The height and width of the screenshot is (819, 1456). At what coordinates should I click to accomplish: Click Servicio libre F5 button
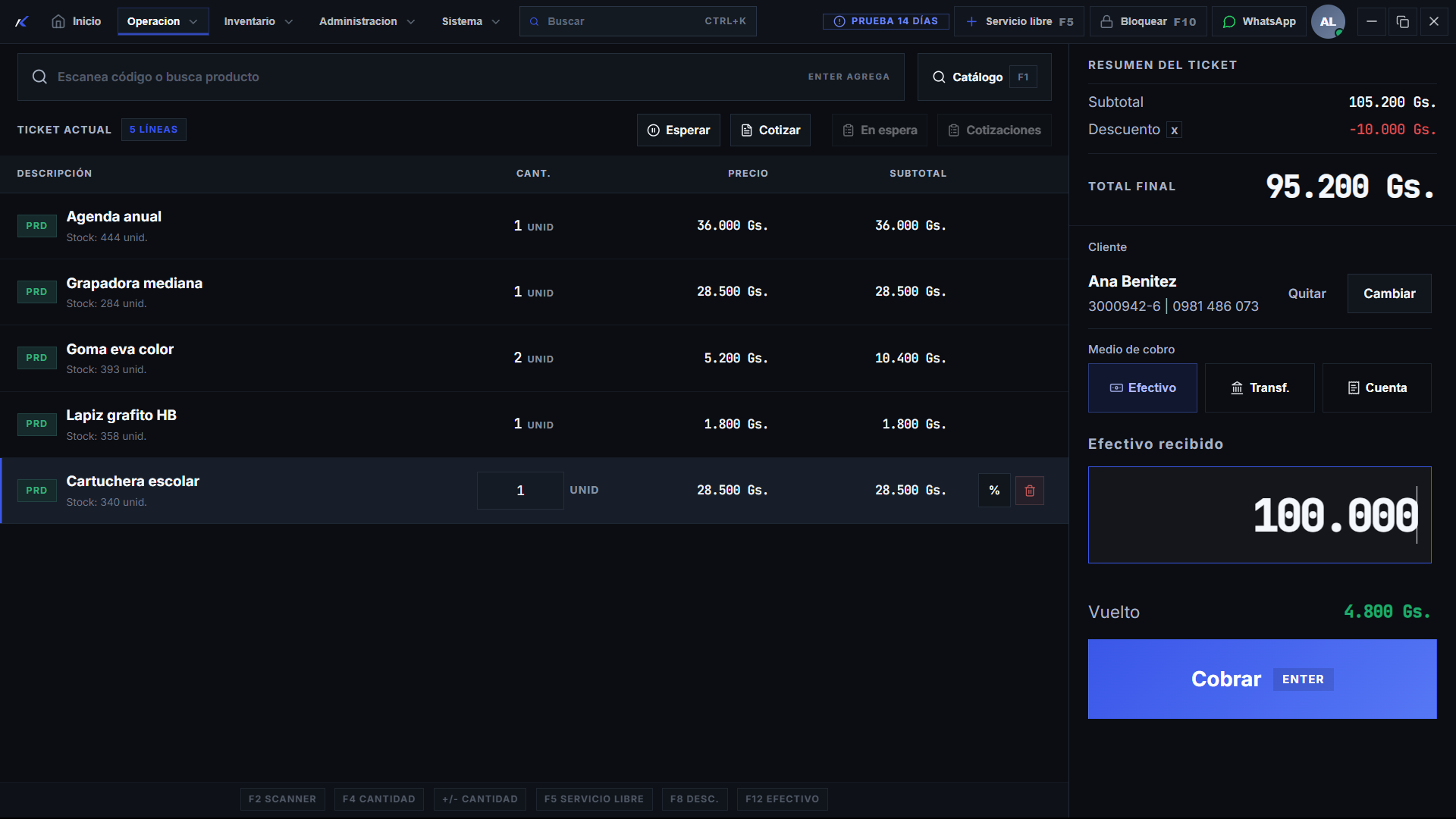click(1019, 21)
